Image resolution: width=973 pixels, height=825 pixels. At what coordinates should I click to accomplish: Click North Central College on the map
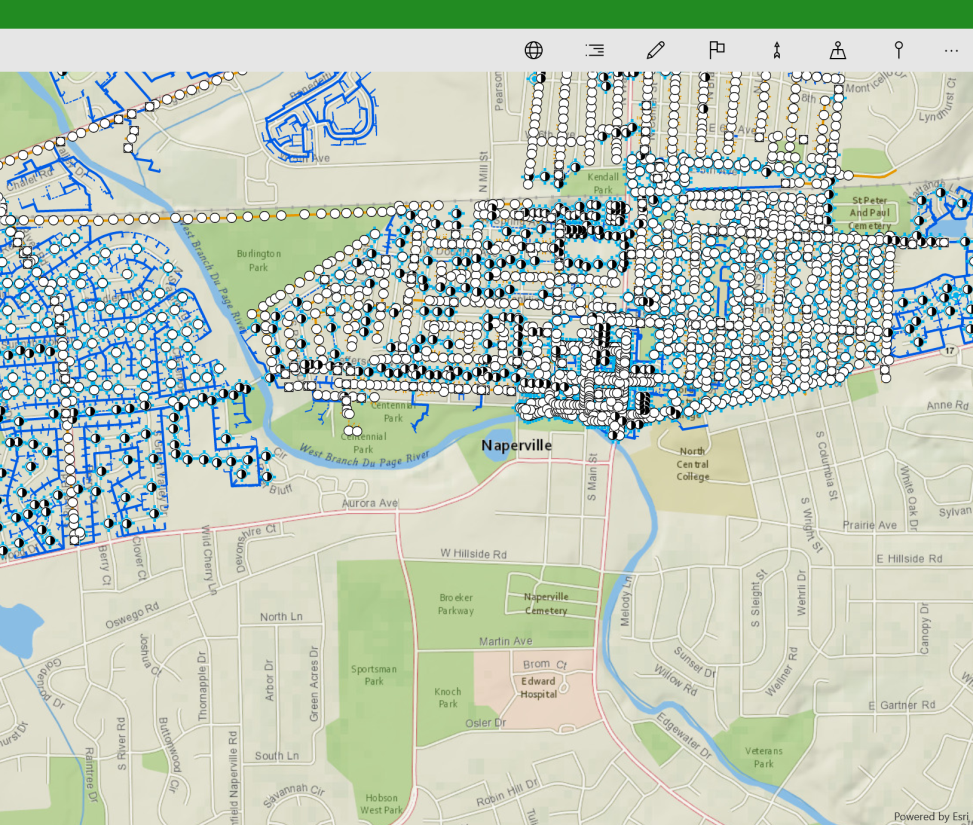pyautogui.click(x=693, y=464)
